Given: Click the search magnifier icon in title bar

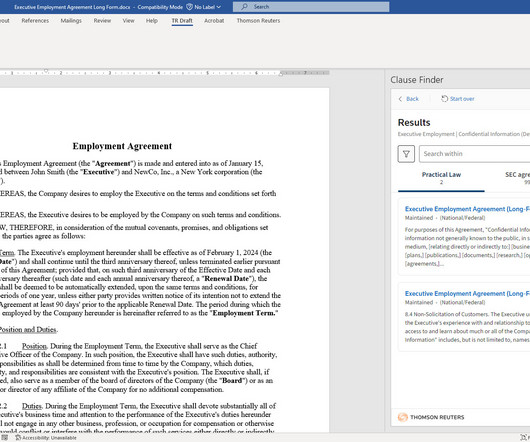Looking at the screenshot, I should pos(244,7).
